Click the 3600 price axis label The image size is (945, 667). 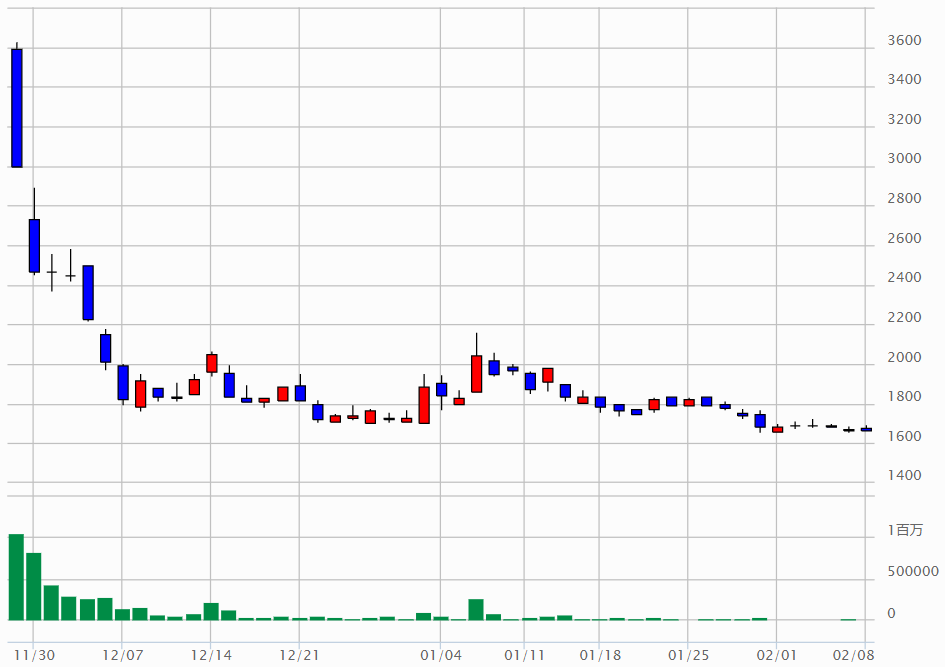coord(904,40)
